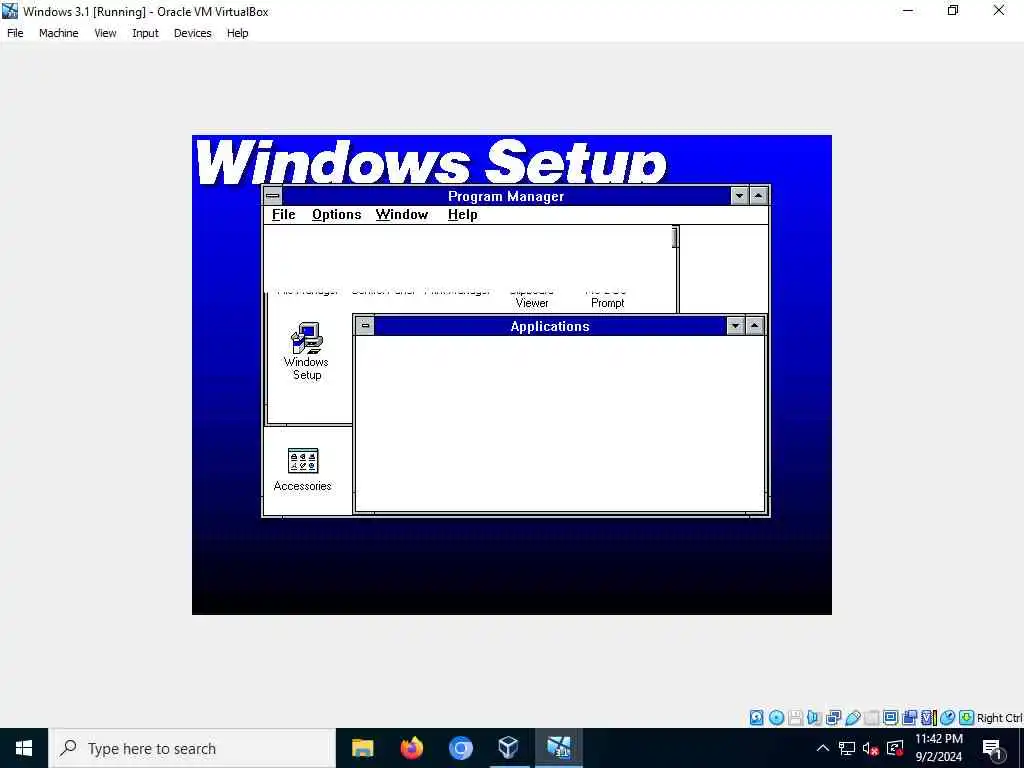Click the optical disk status icon
Screen dimensions: 1024x768
pyautogui.click(x=776, y=718)
